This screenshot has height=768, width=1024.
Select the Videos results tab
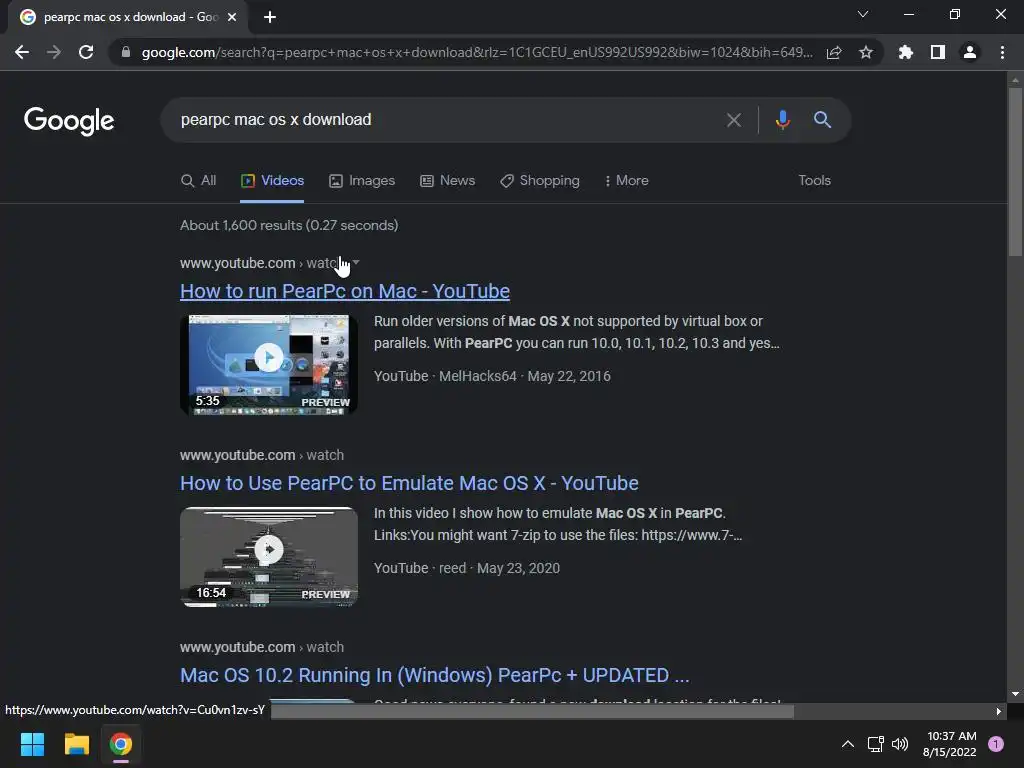point(272,181)
